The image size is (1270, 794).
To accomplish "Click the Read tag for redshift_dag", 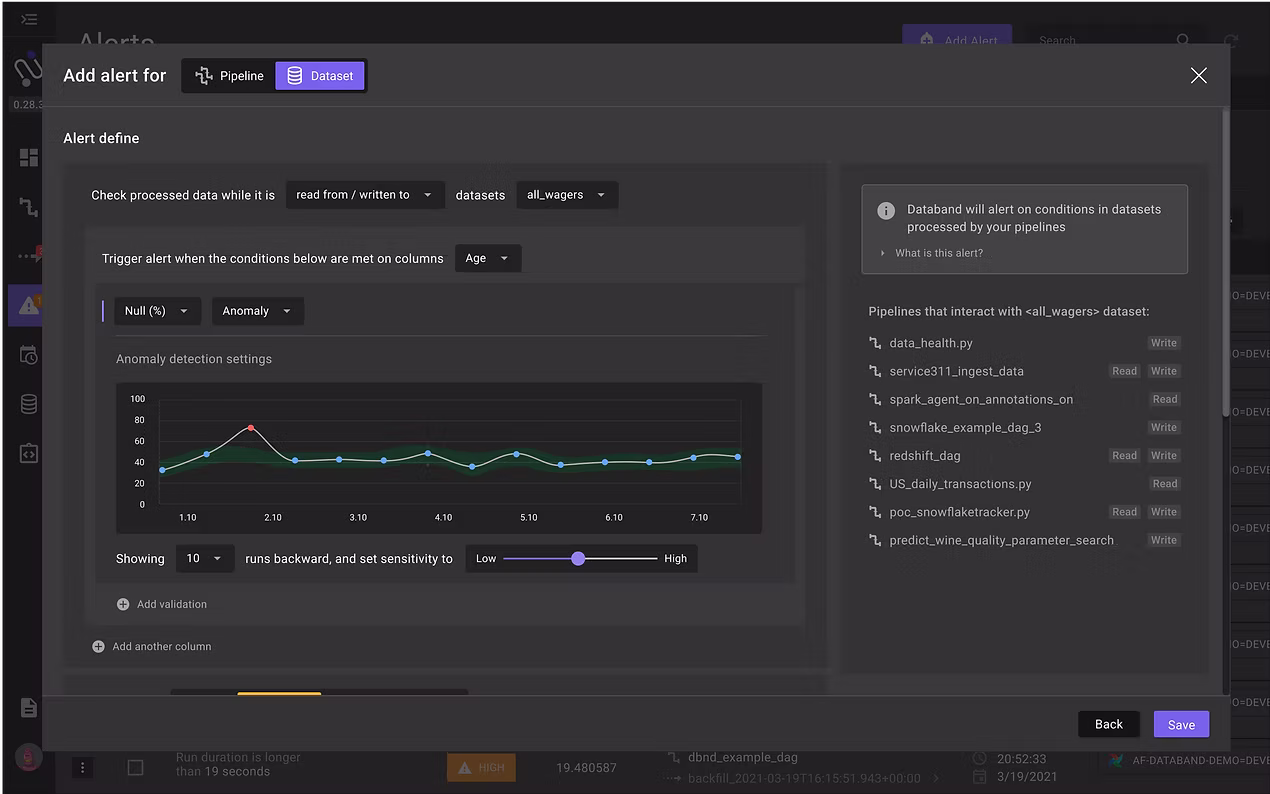I will (x=1125, y=455).
